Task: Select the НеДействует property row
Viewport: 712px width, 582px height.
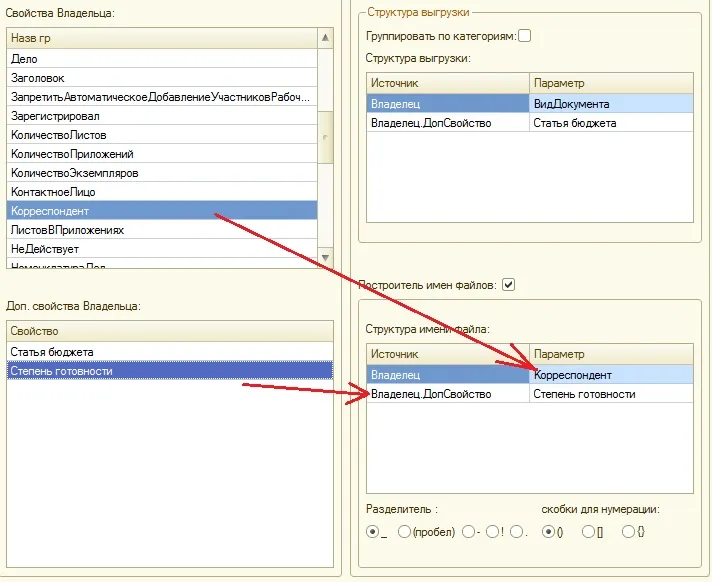Action: coord(162,249)
